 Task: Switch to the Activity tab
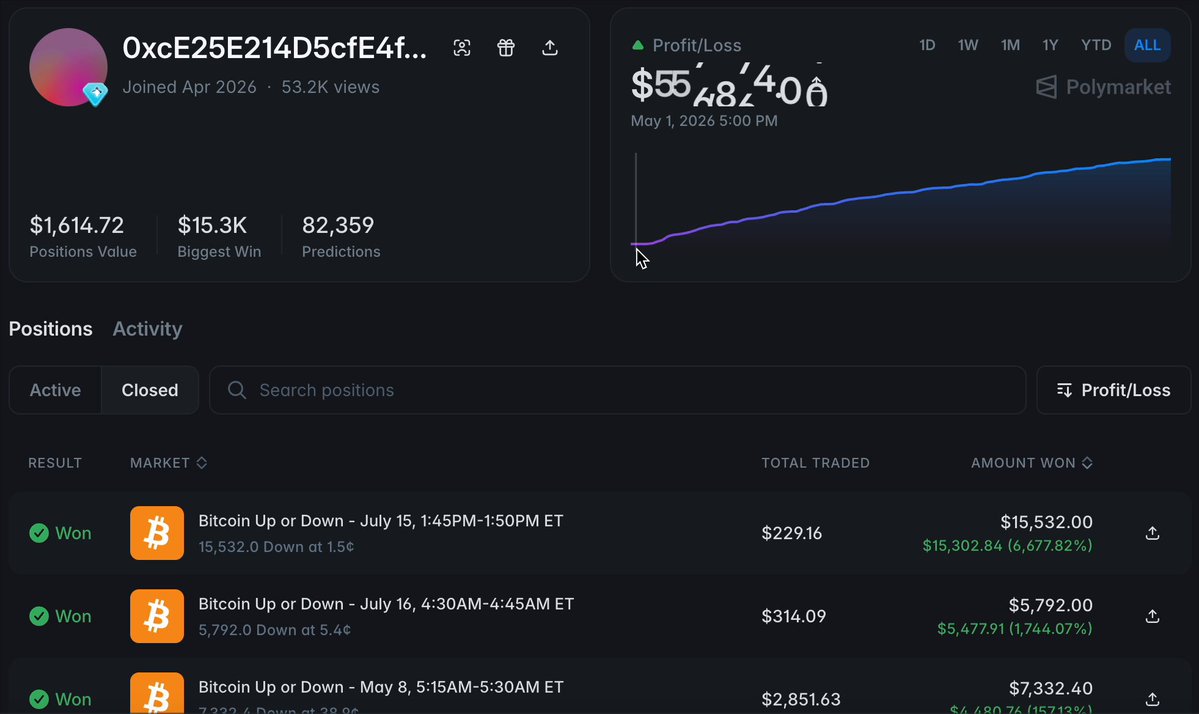[x=148, y=329]
